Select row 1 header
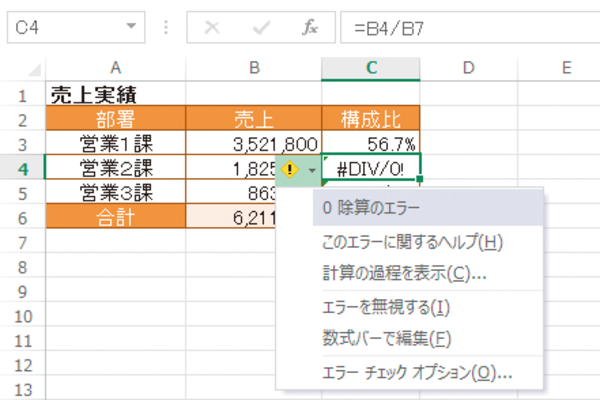Screen dimensions: 600x400 coord(23,95)
